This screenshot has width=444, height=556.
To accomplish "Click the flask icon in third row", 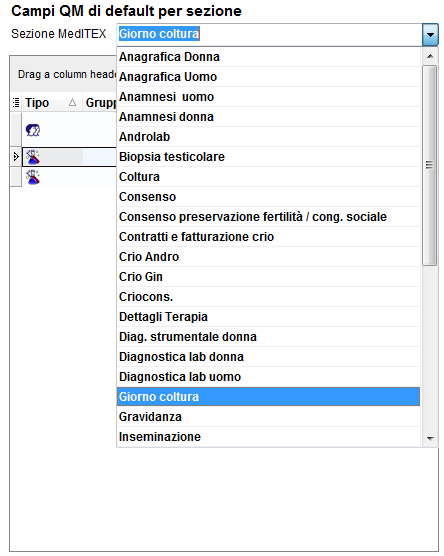I will pyautogui.click(x=33, y=177).
